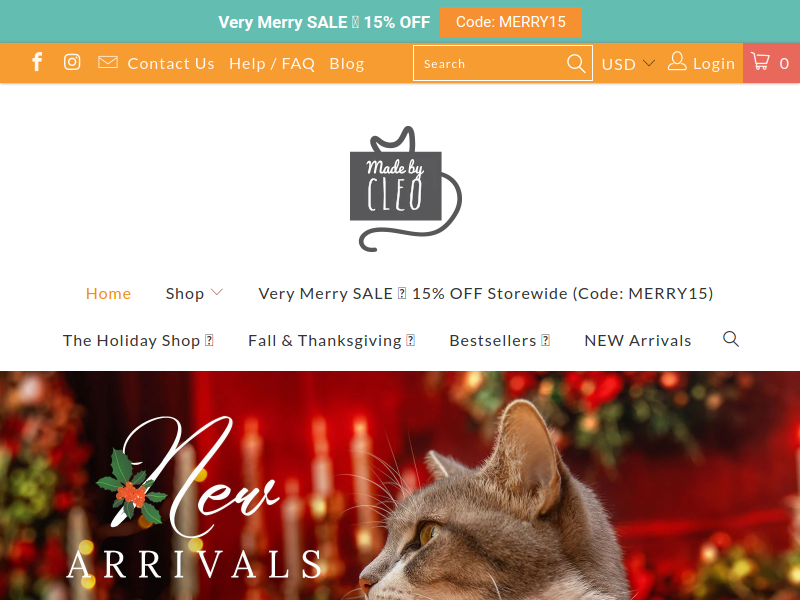
Task: Open NEW Arrivals in navigation
Action: (638, 340)
